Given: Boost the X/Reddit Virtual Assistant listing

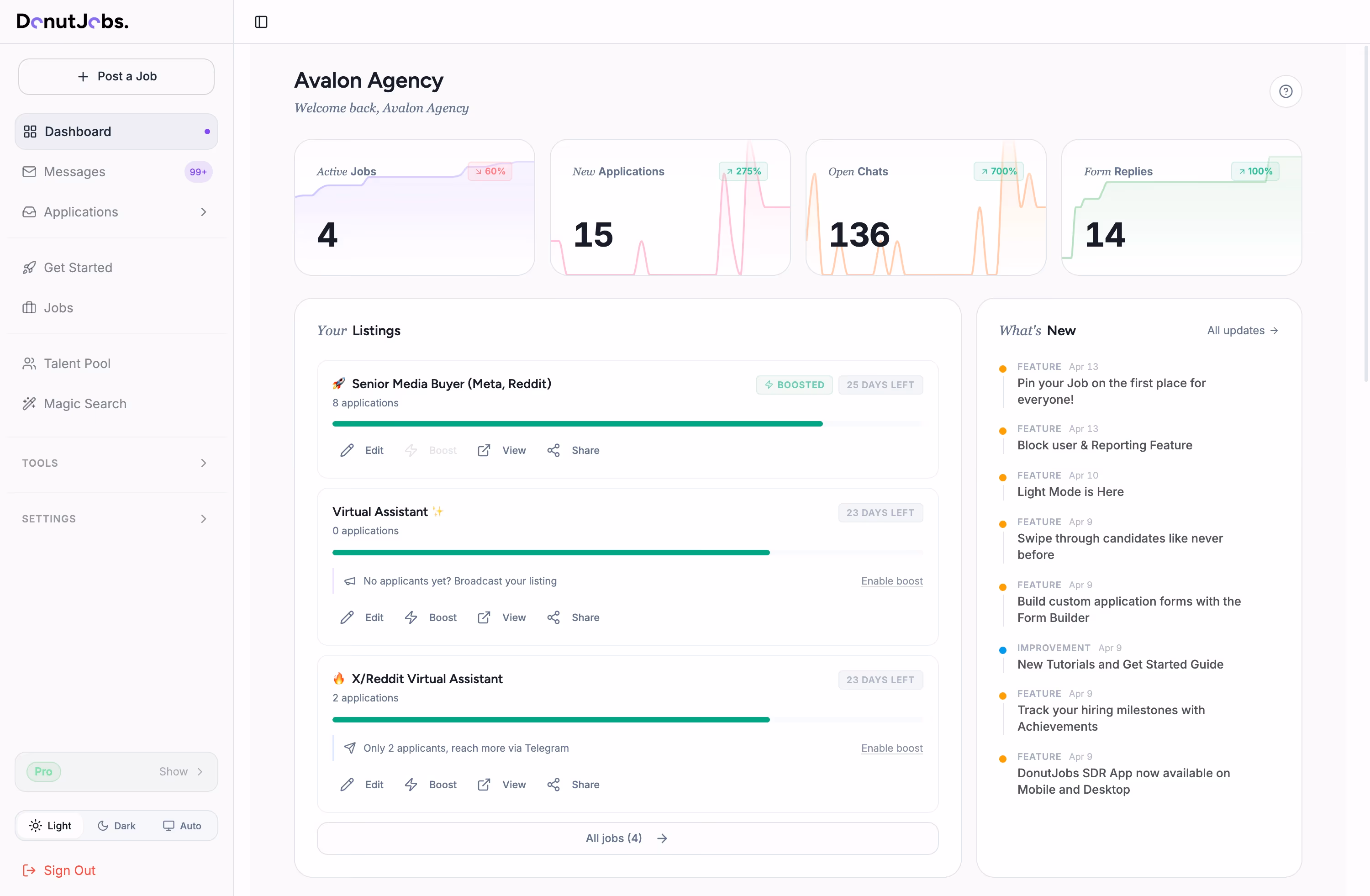Looking at the screenshot, I should pyautogui.click(x=431, y=785).
